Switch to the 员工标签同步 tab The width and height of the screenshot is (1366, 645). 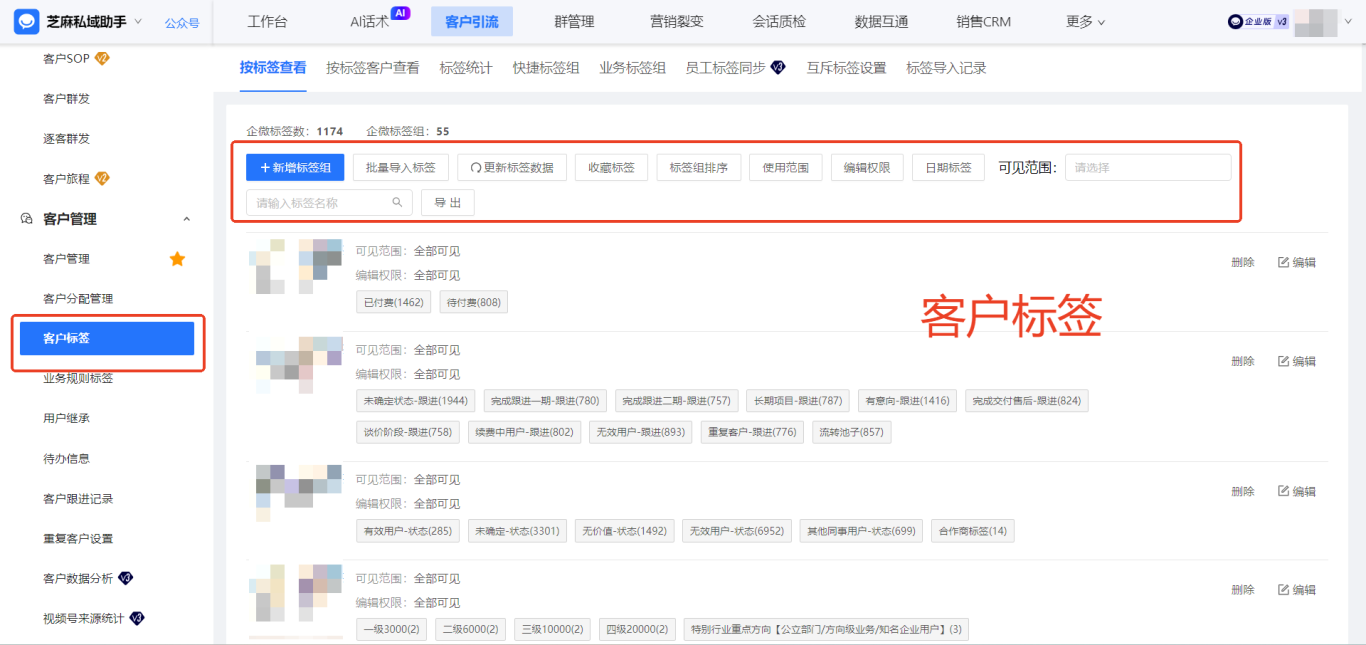[x=726, y=68]
